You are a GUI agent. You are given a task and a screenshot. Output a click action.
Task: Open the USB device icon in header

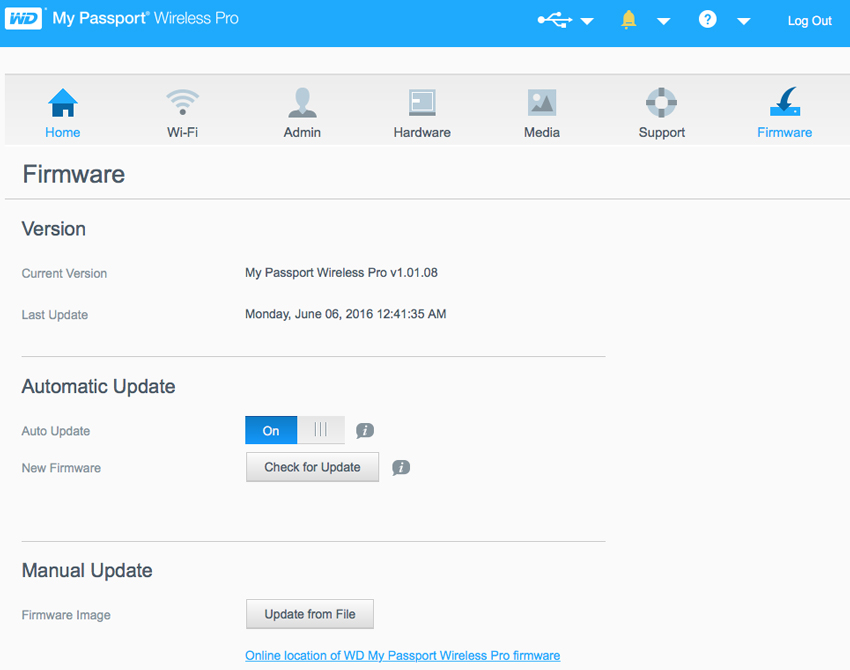555,21
